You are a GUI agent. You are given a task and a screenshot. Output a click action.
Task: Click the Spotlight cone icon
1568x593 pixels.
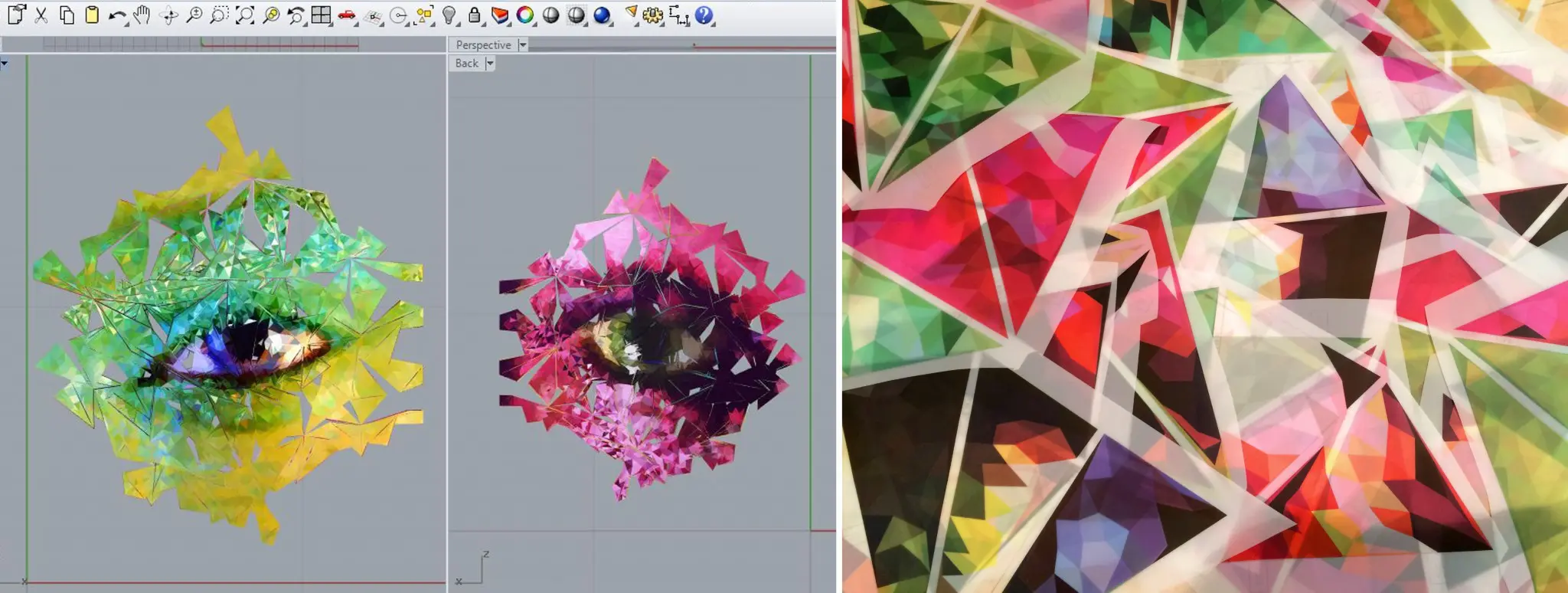tap(631, 14)
